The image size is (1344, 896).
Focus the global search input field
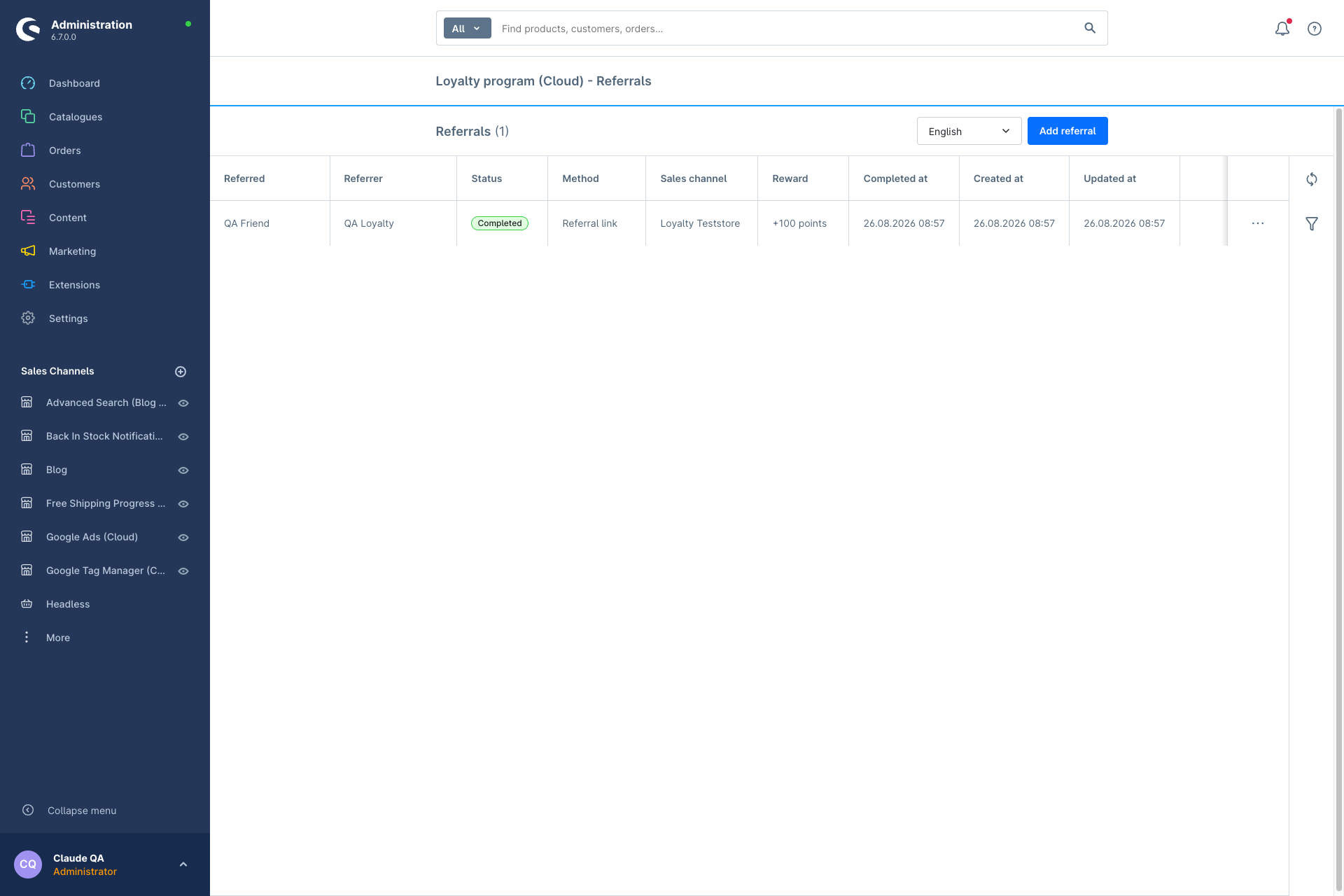click(787, 29)
